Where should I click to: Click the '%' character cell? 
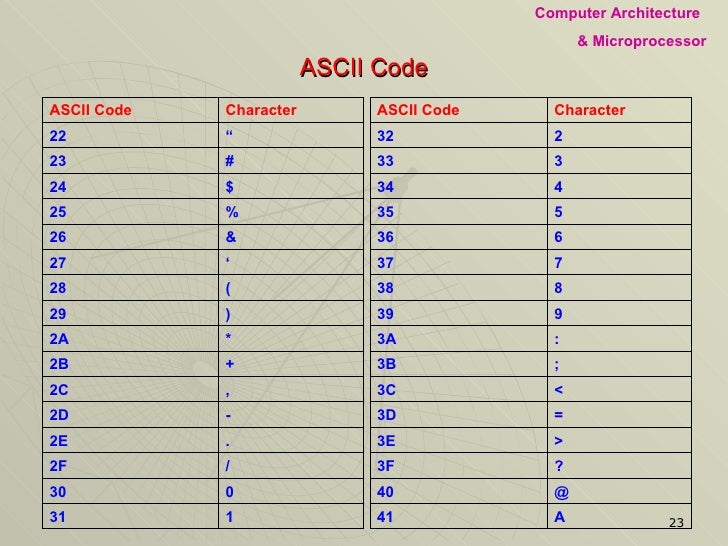pyautogui.click(x=291, y=212)
